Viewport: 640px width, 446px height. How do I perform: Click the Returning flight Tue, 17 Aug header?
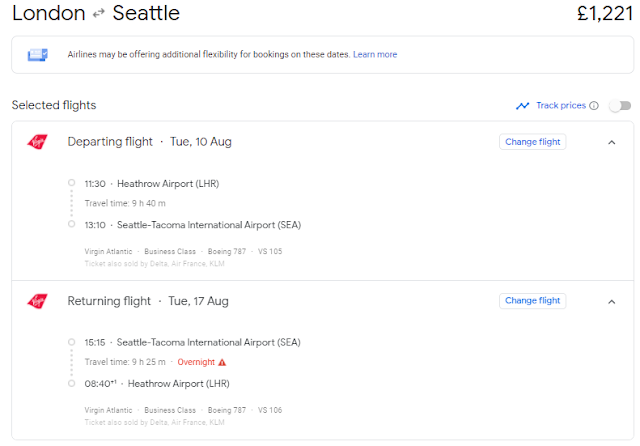click(x=148, y=301)
